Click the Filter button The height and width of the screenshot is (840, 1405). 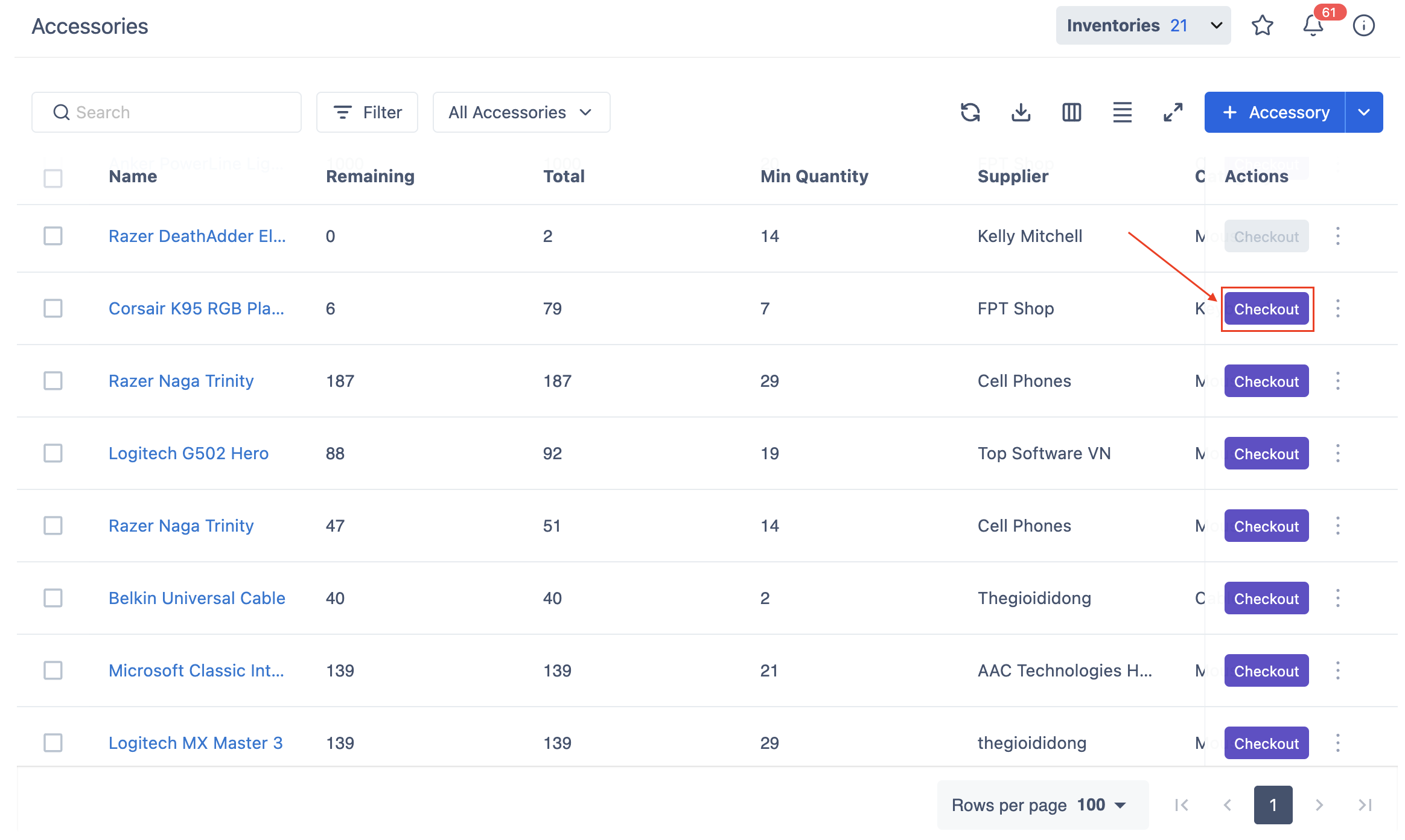click(367, 112)
